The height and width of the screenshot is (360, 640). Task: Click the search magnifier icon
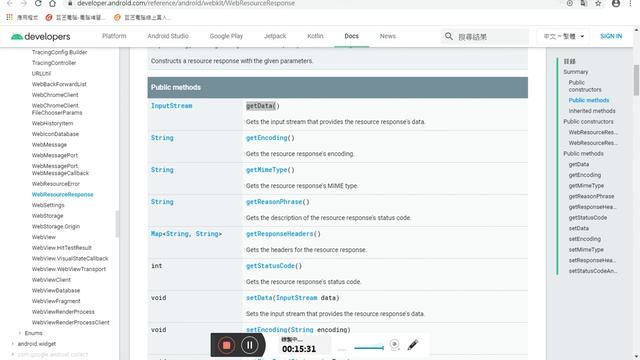449,36
